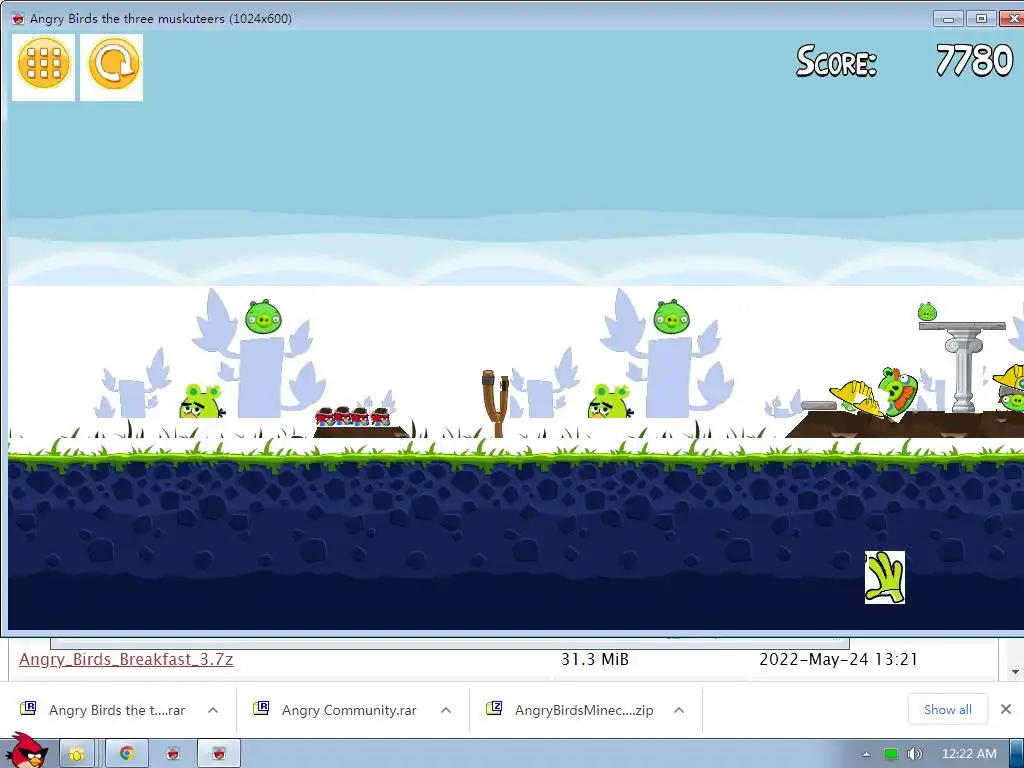1024x768 pixels.
Task: Click Show all downloads button
Action: tap(948, 709)
